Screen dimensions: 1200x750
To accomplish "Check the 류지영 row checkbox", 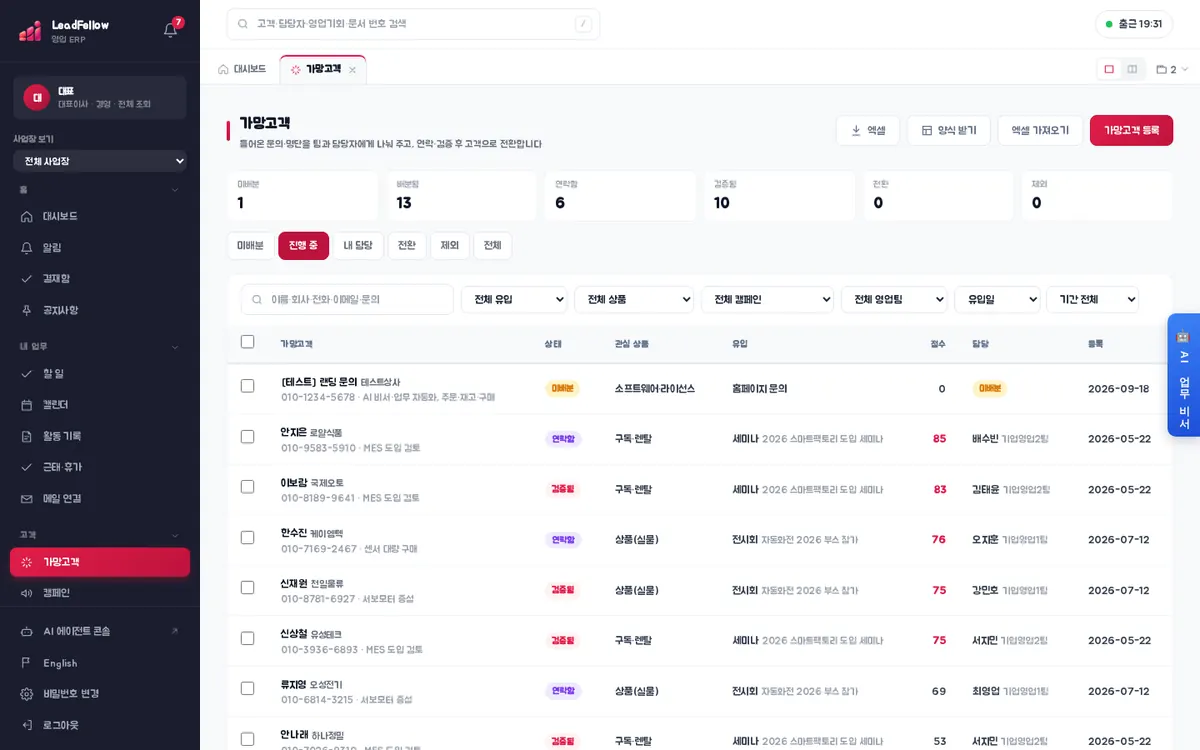I will [248, 689].
